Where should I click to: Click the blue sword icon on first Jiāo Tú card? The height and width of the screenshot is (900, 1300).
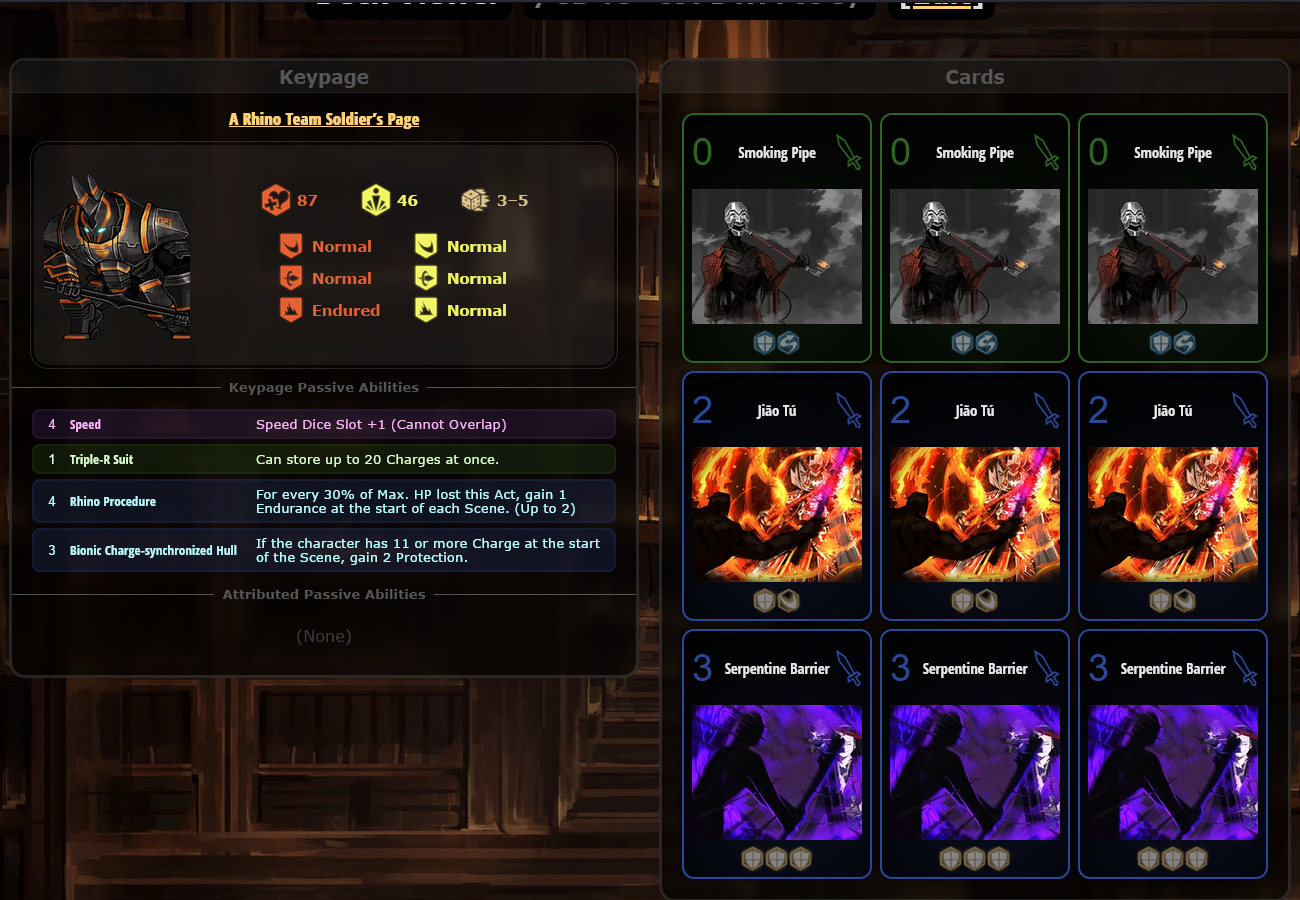point(848,410)
